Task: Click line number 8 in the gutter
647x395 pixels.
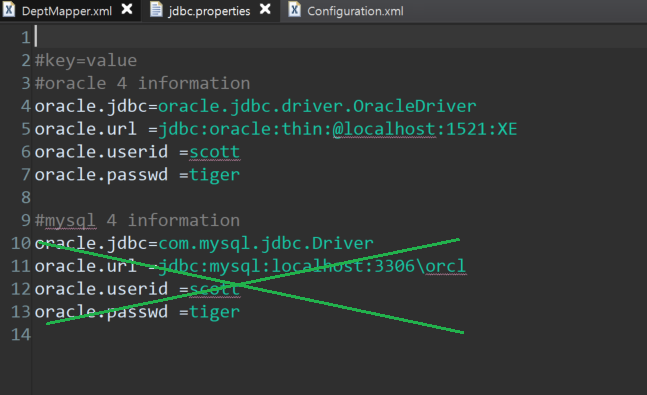Action: pyautogui.click(x=26, y=198)
